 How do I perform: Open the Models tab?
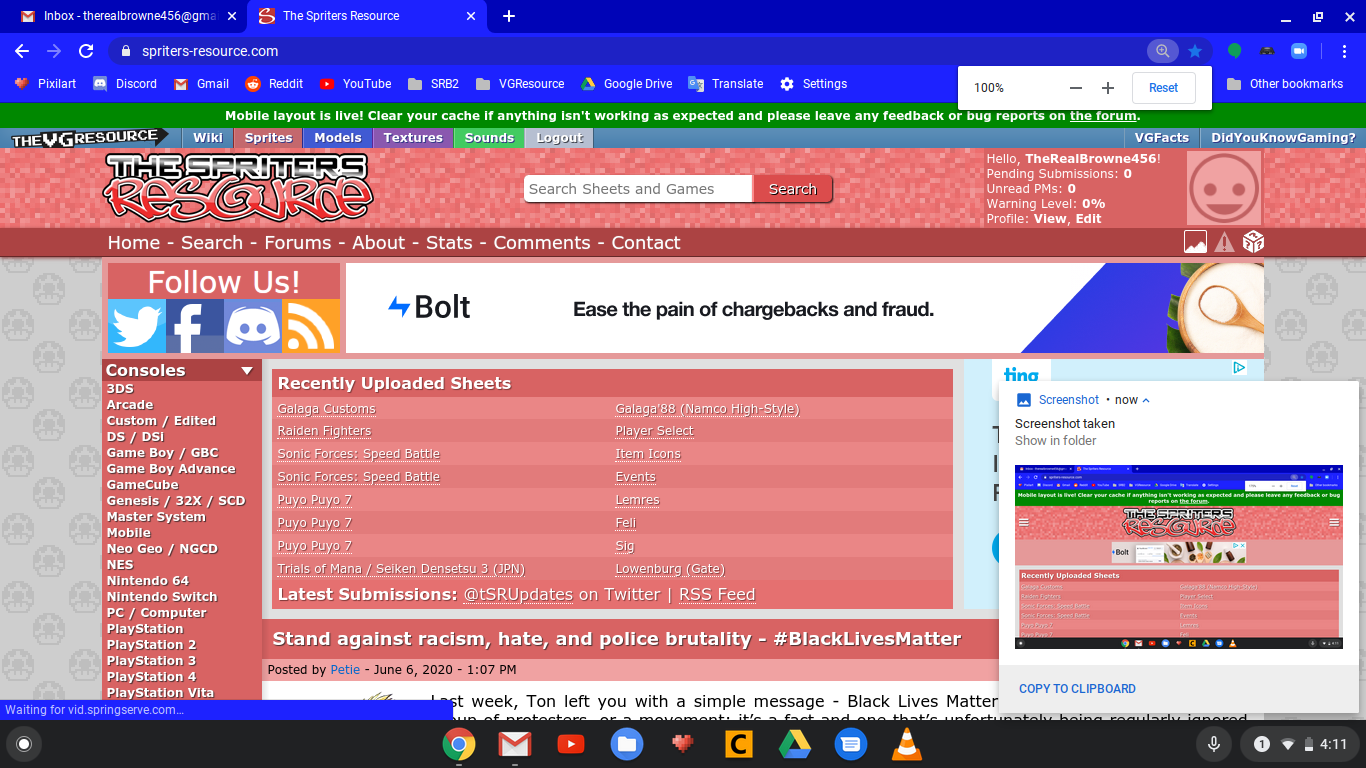338,138
